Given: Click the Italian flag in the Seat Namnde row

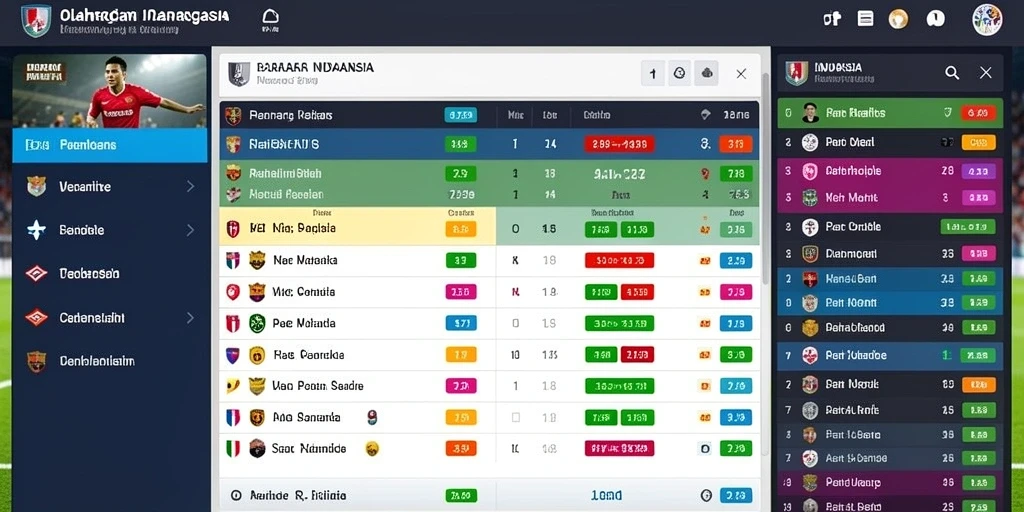Looking at the screenshot, I should pyautogui.click(x=233, y=449).
